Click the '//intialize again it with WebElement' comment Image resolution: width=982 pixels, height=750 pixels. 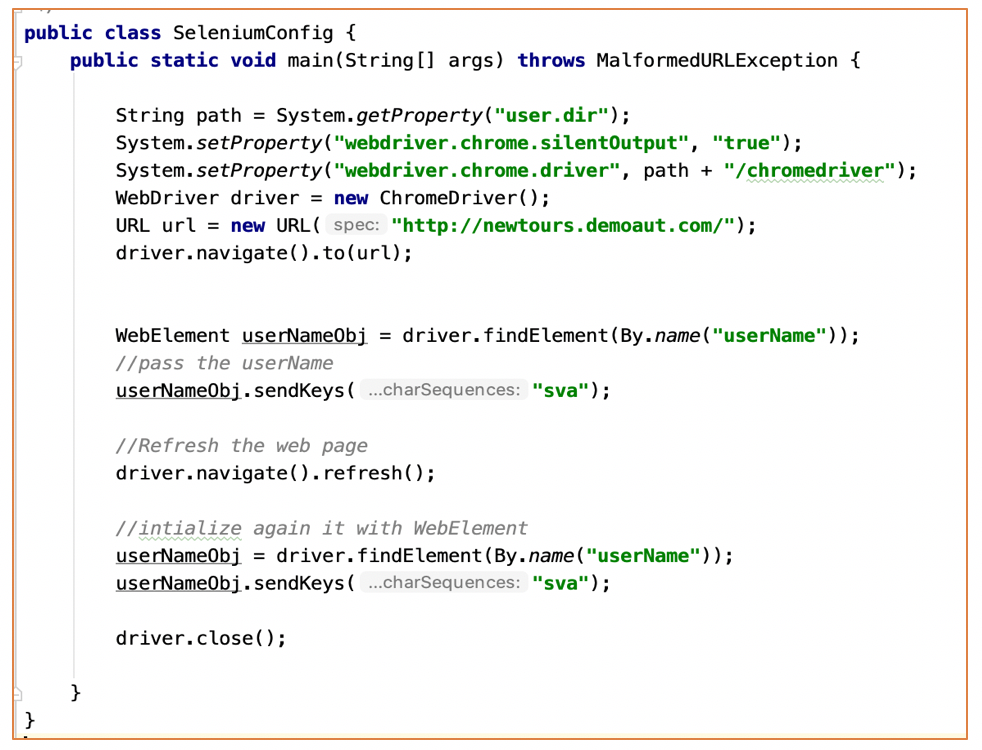click(322, 529)
